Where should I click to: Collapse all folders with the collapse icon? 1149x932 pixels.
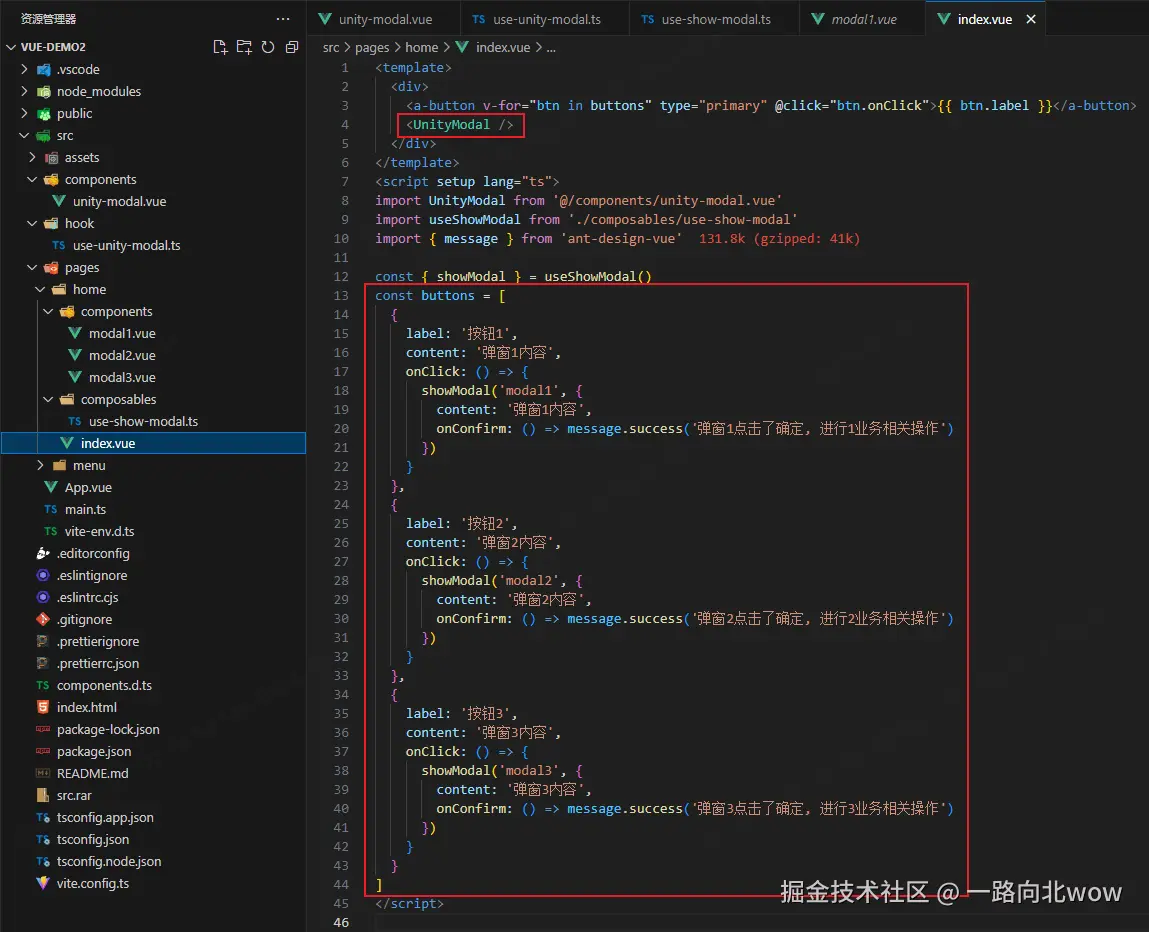pyautogui.click(x=292, y=47)
